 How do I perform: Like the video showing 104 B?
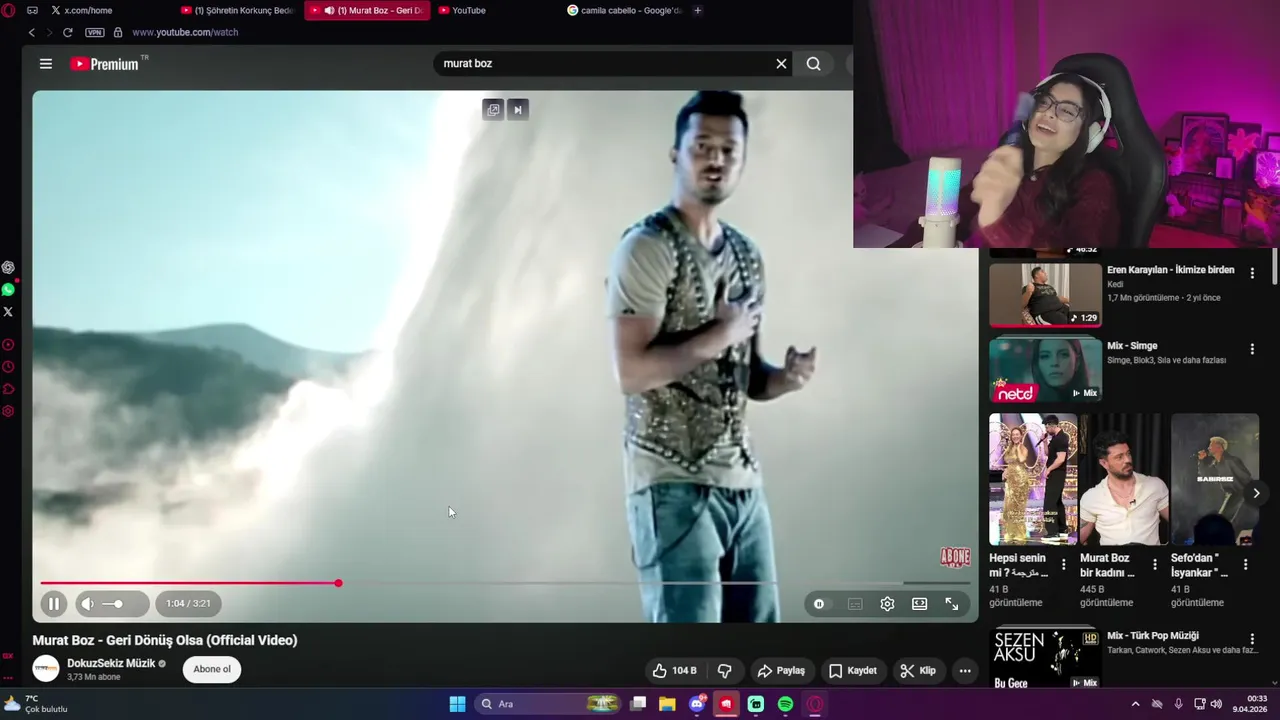tap(675, 671)
